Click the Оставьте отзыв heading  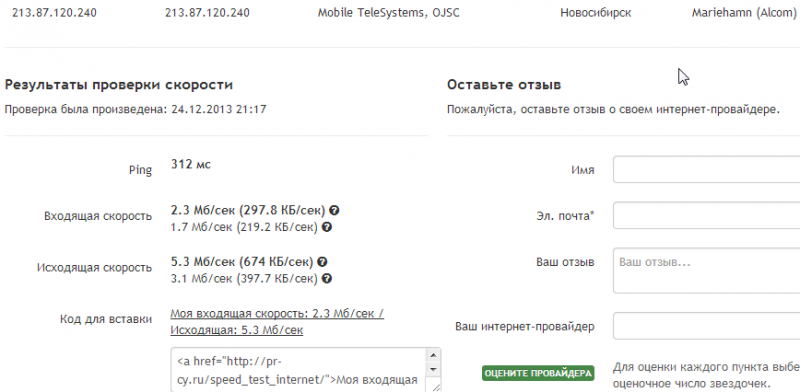504,85
